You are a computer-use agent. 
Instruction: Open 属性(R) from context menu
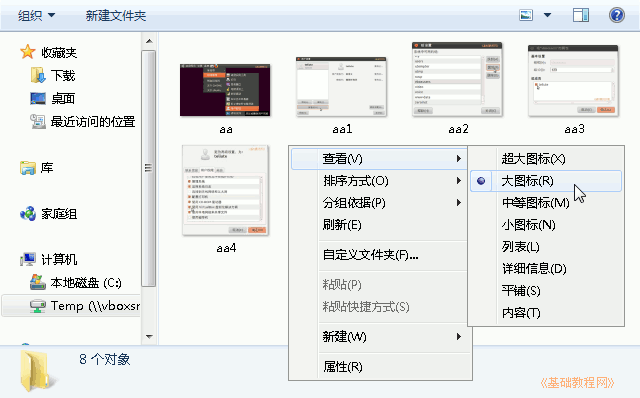[x=342, y=367]
